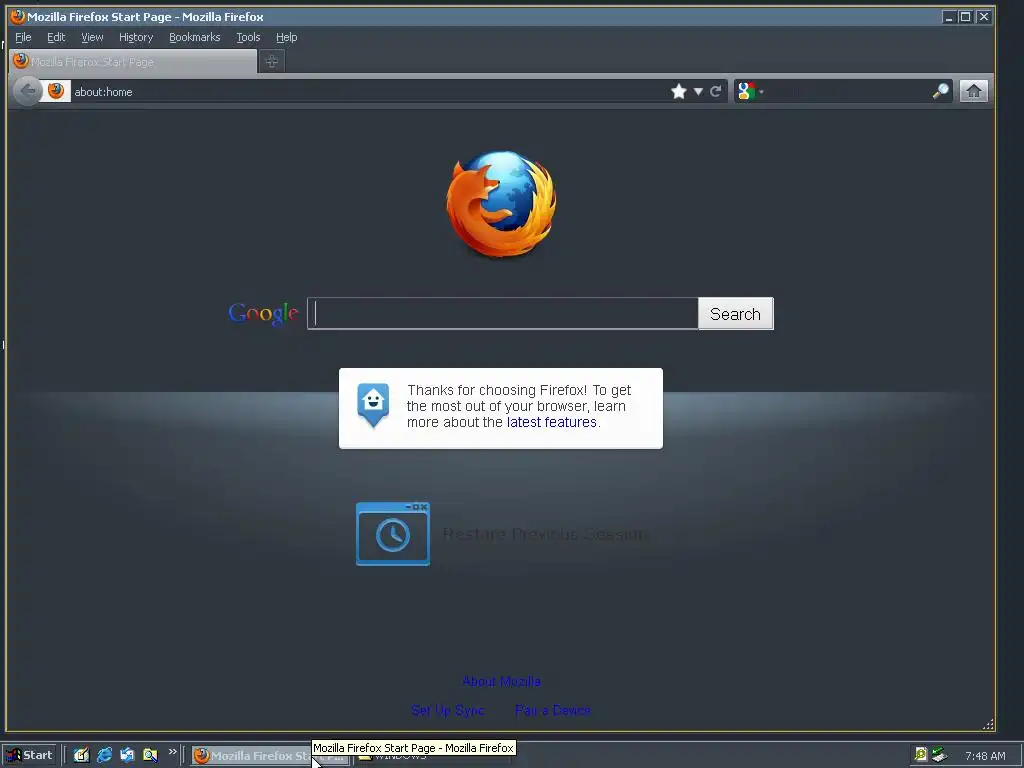Click the magnifying glass search icon
This screenshot has width=1024, height=768.
940,91
